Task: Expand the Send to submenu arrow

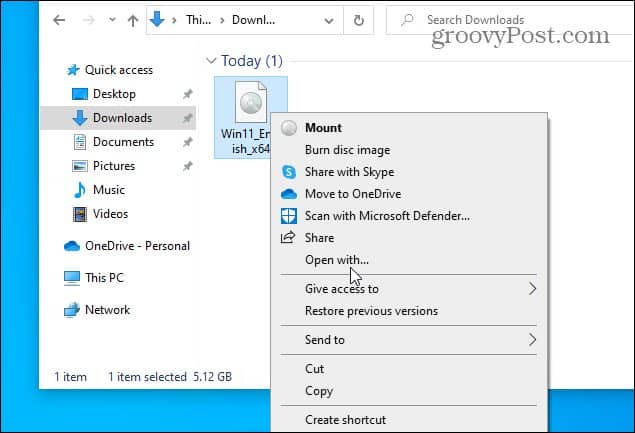Action: (x=531, y=340)
